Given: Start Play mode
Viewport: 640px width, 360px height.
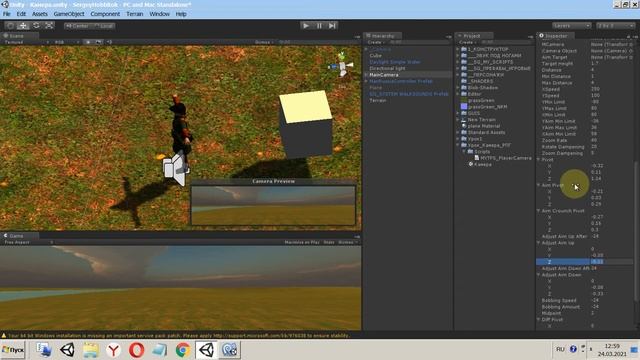Looking at the screenshot, I should point(306,26).
